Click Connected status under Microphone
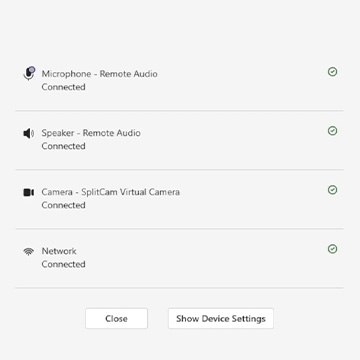The image size is (360, 360). pyautogui.click(x=63, y=87)
